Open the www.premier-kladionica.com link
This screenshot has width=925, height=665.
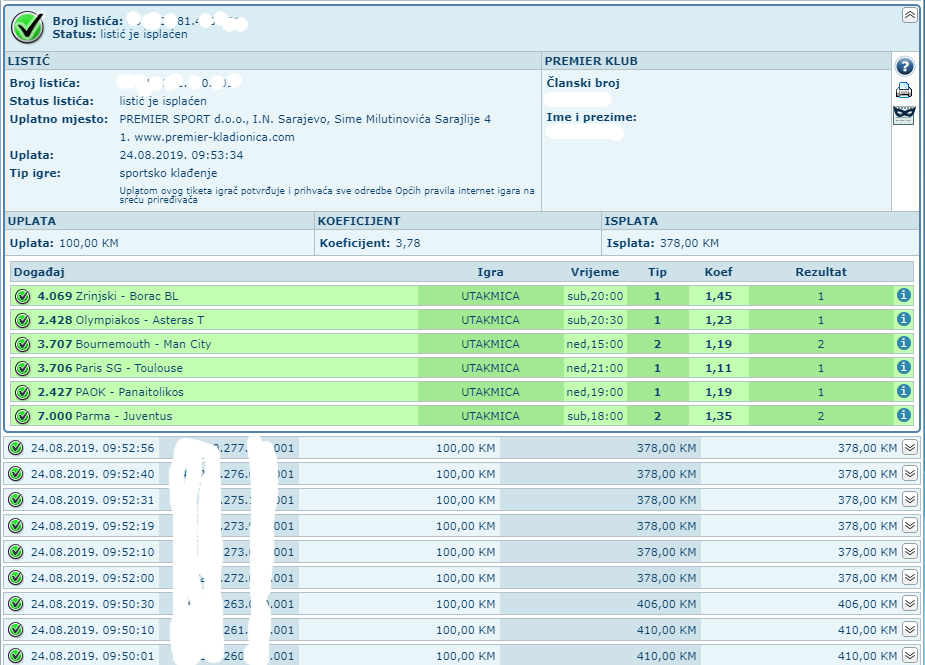[214, 137]
